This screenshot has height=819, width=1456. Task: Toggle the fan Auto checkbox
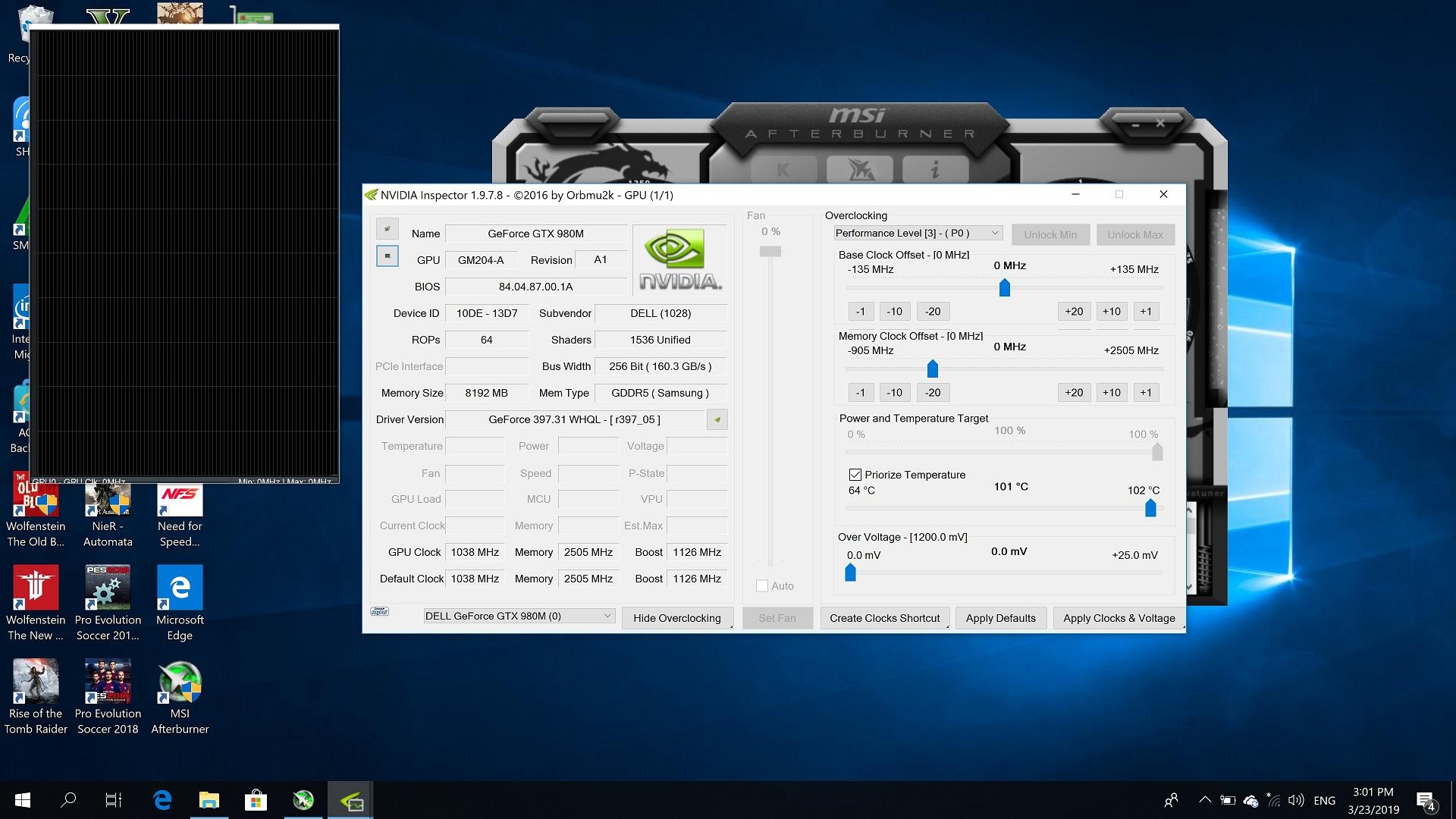pos(762,585)
